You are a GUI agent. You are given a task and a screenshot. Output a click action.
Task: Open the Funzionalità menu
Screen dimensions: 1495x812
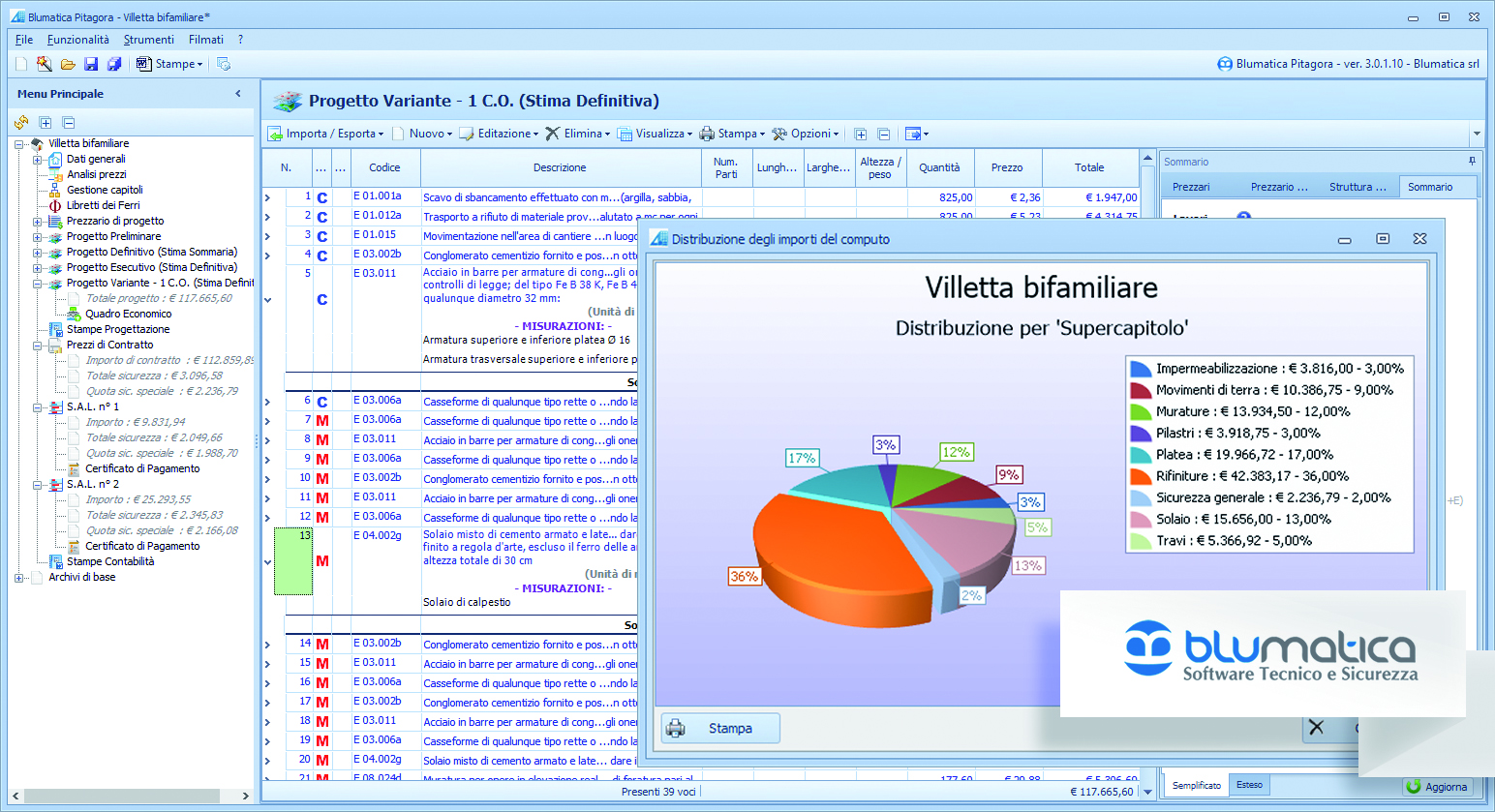coord(78,40)
